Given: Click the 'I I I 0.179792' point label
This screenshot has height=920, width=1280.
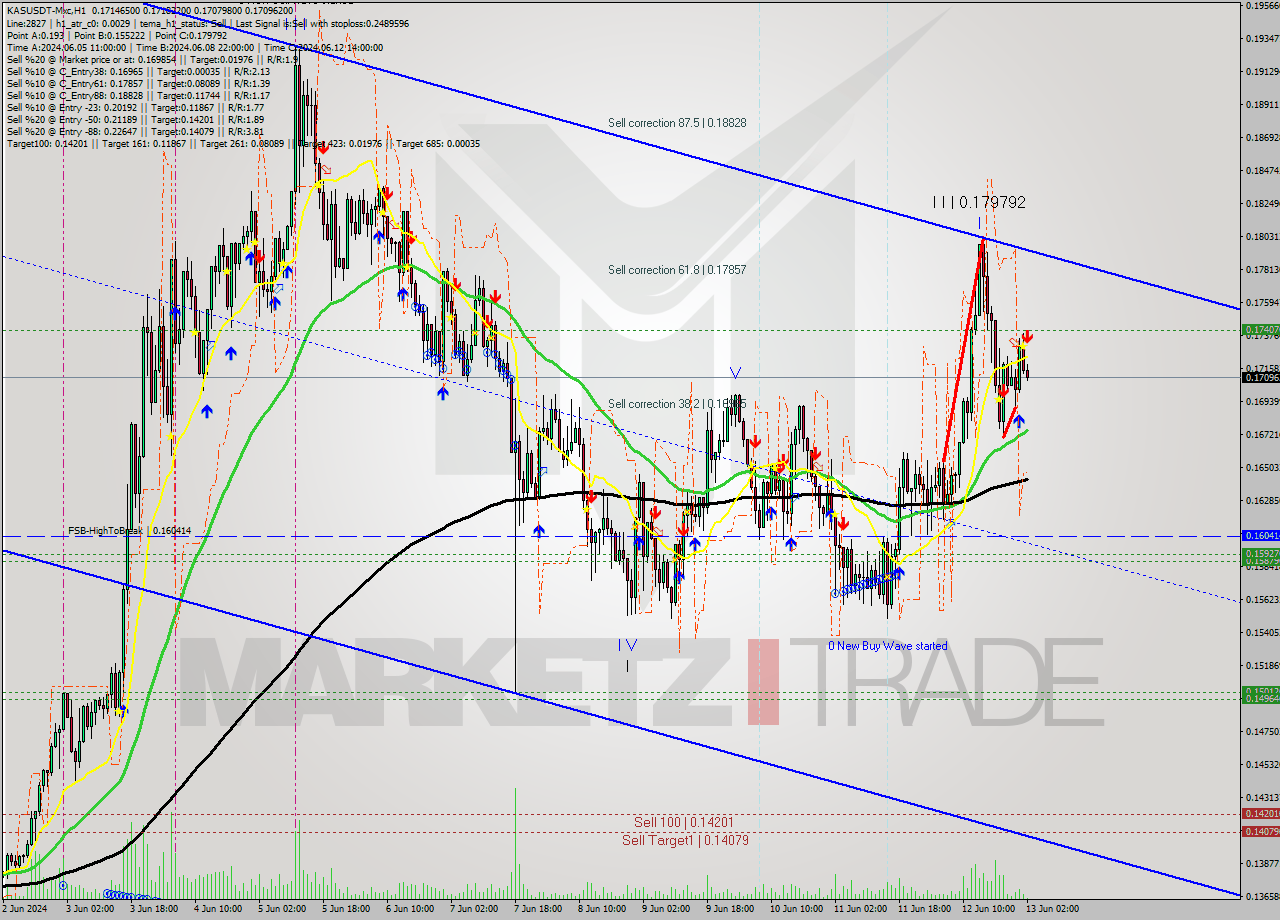Looking at the screenshot, I should tap(979, 202).
